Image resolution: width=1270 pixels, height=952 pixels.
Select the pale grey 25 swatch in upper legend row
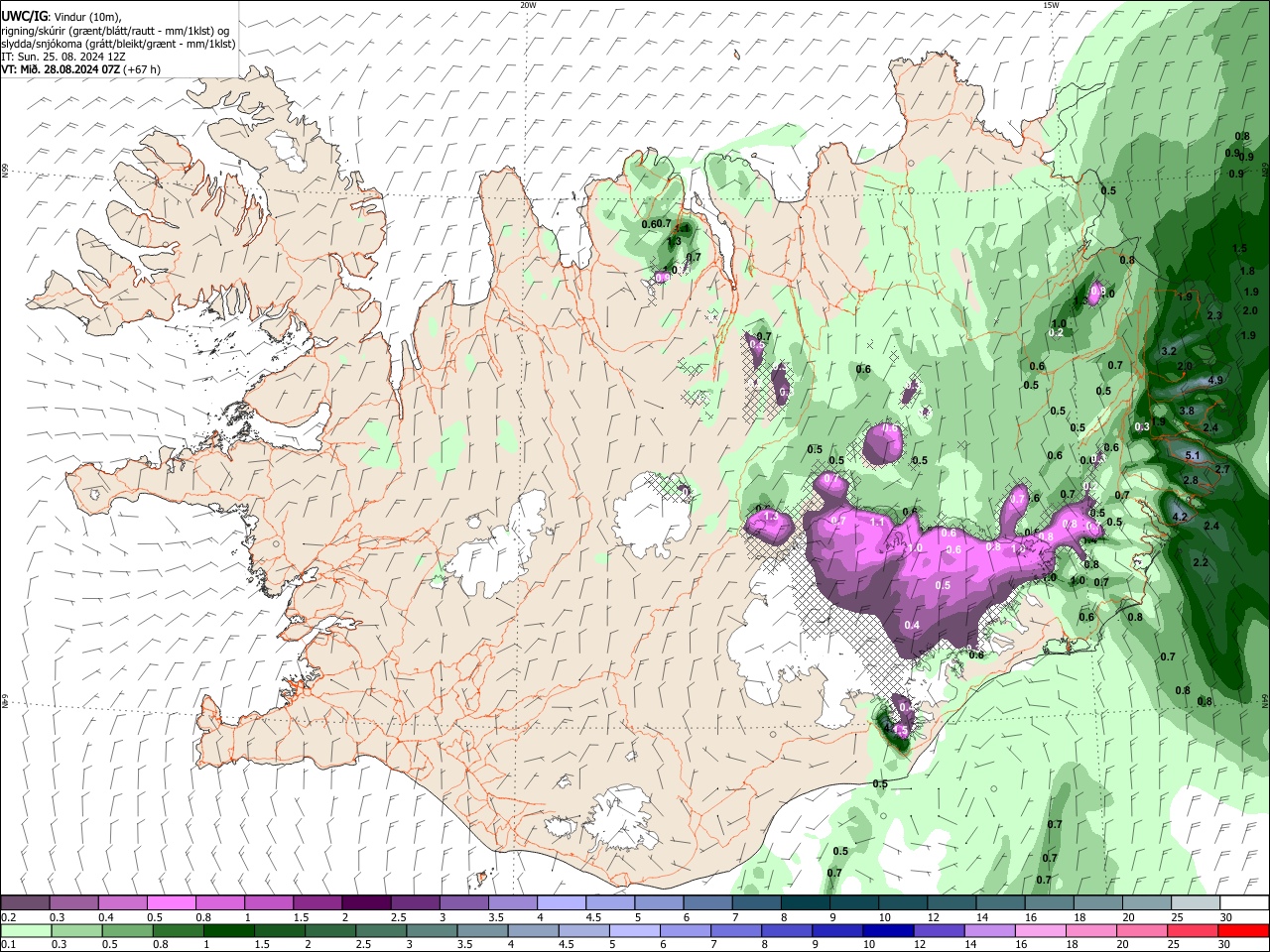1195,902
